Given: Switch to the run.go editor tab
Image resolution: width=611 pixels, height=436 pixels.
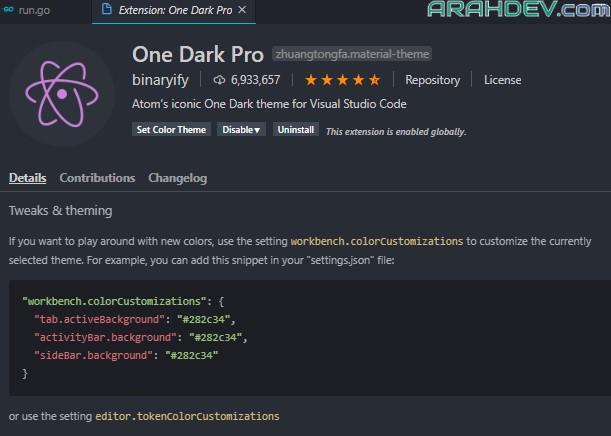Looking at the screenshot, I should pyautogui.click(x=35, y=11).
